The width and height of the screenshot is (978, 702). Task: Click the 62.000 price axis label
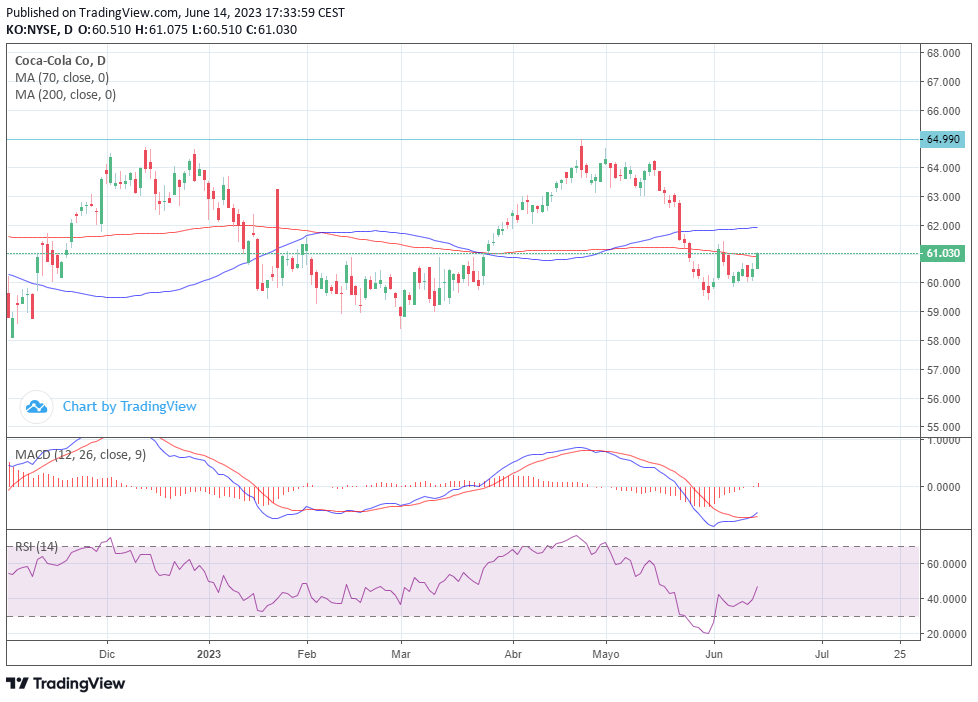[943, 226]
